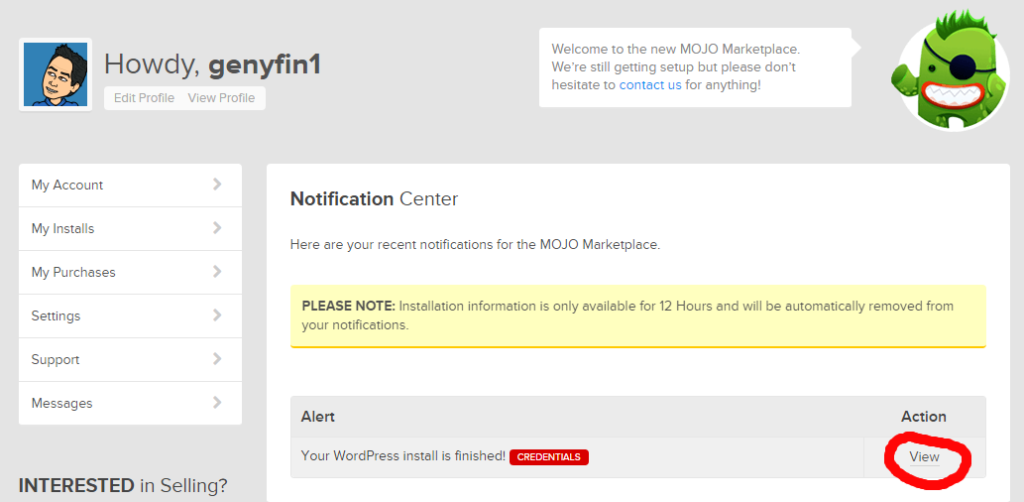Open the View Profile link
Image resolution: width=1024 pixels, height=502 pixels.
(221, 98)
